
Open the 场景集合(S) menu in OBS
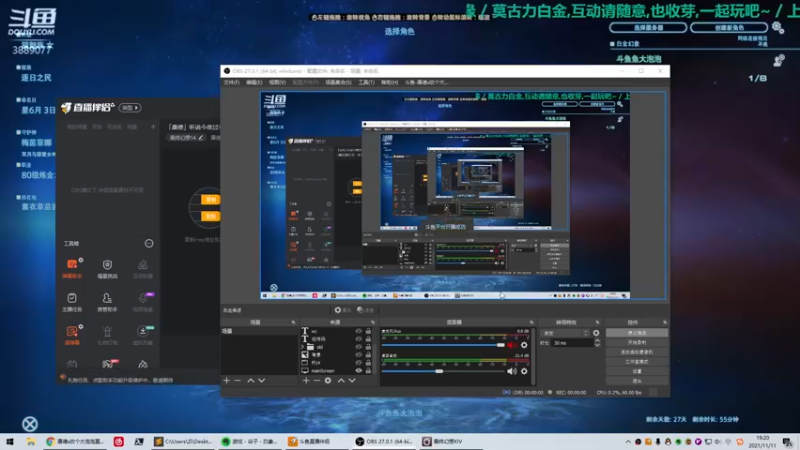click(338, 82)
